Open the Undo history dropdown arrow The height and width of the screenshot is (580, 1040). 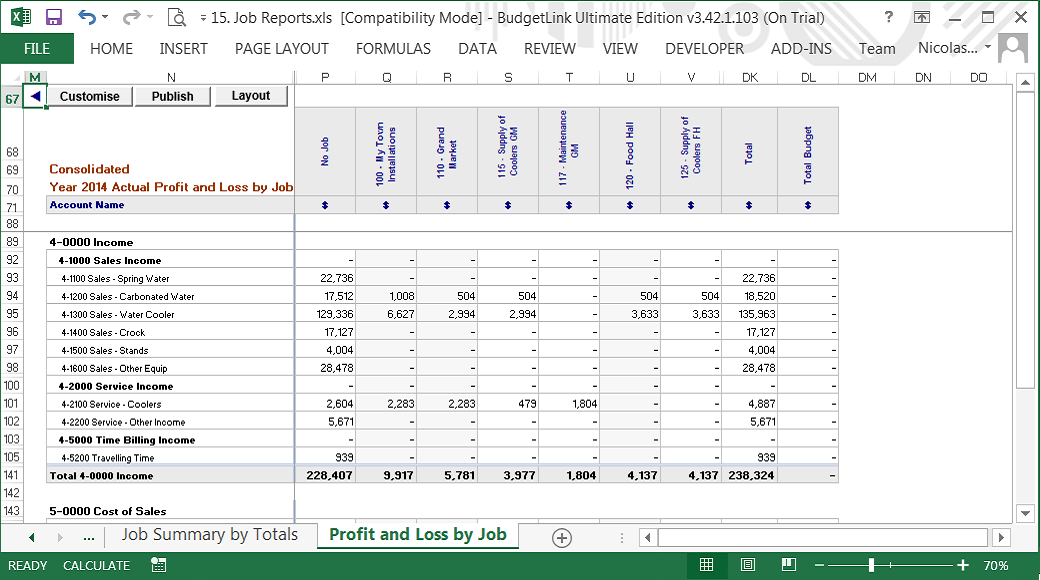pyautogui.click(x=105, y=17)
